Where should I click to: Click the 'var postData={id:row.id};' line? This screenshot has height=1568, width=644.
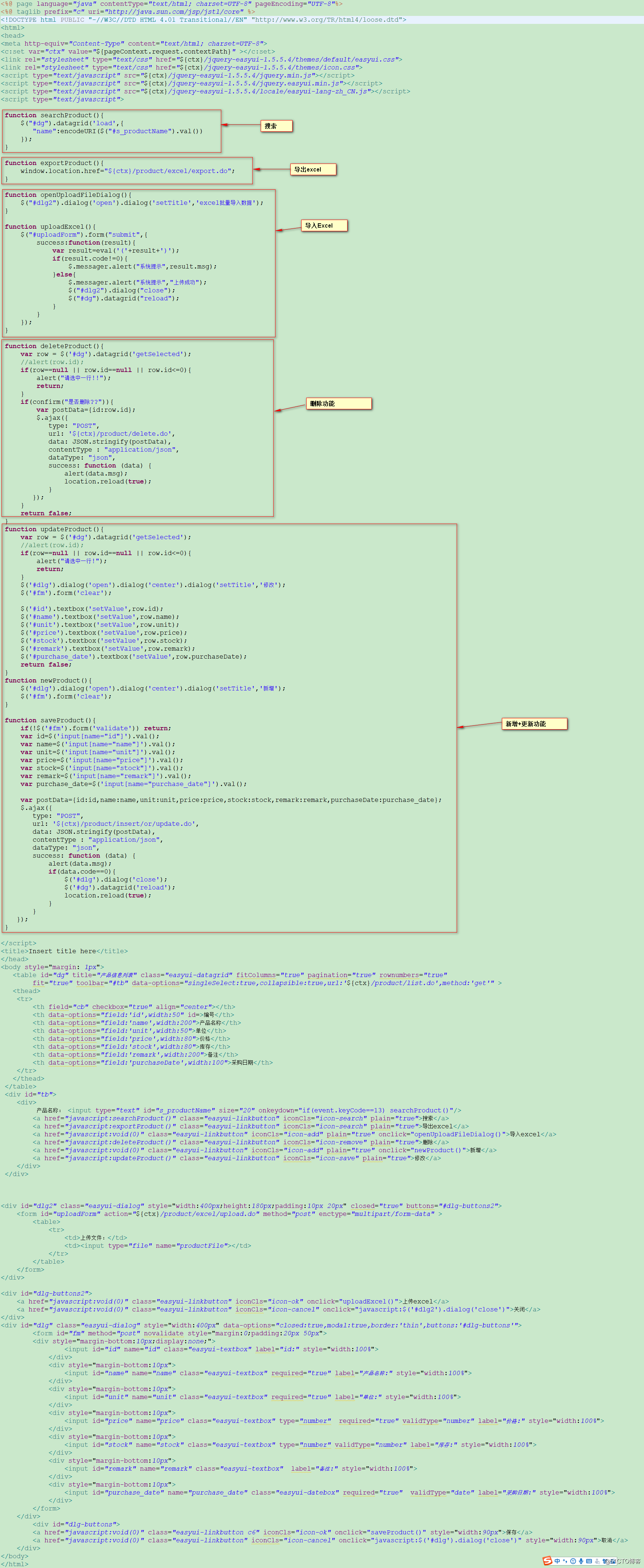[x=86, y=410]
